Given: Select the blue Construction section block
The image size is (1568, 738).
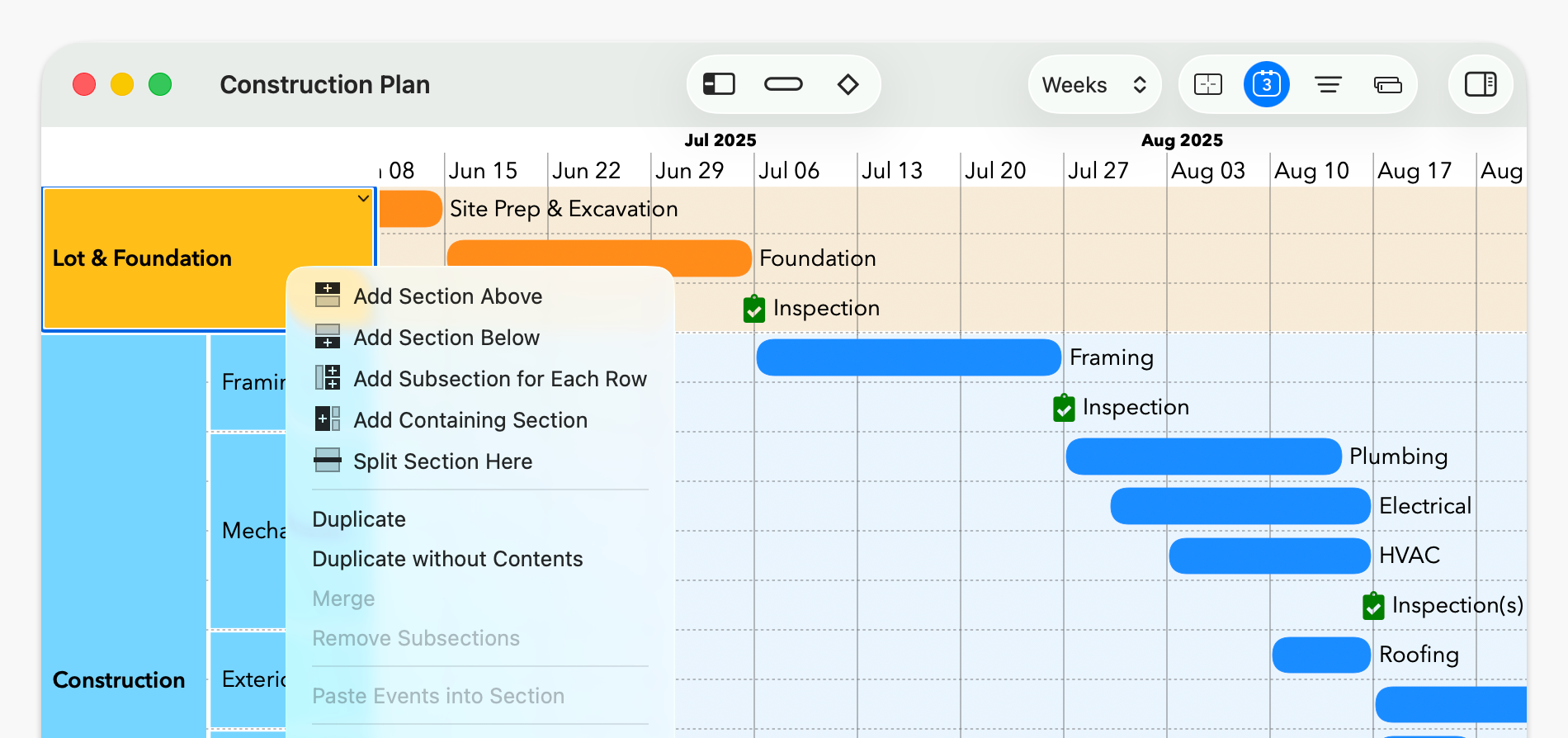Looking at the screenshot, I should 124,537.
